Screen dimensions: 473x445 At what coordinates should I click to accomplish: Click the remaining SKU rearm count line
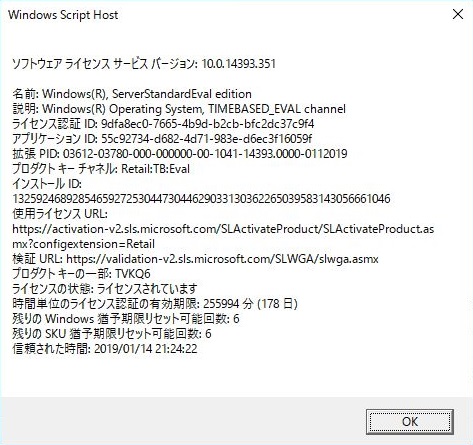112,334
